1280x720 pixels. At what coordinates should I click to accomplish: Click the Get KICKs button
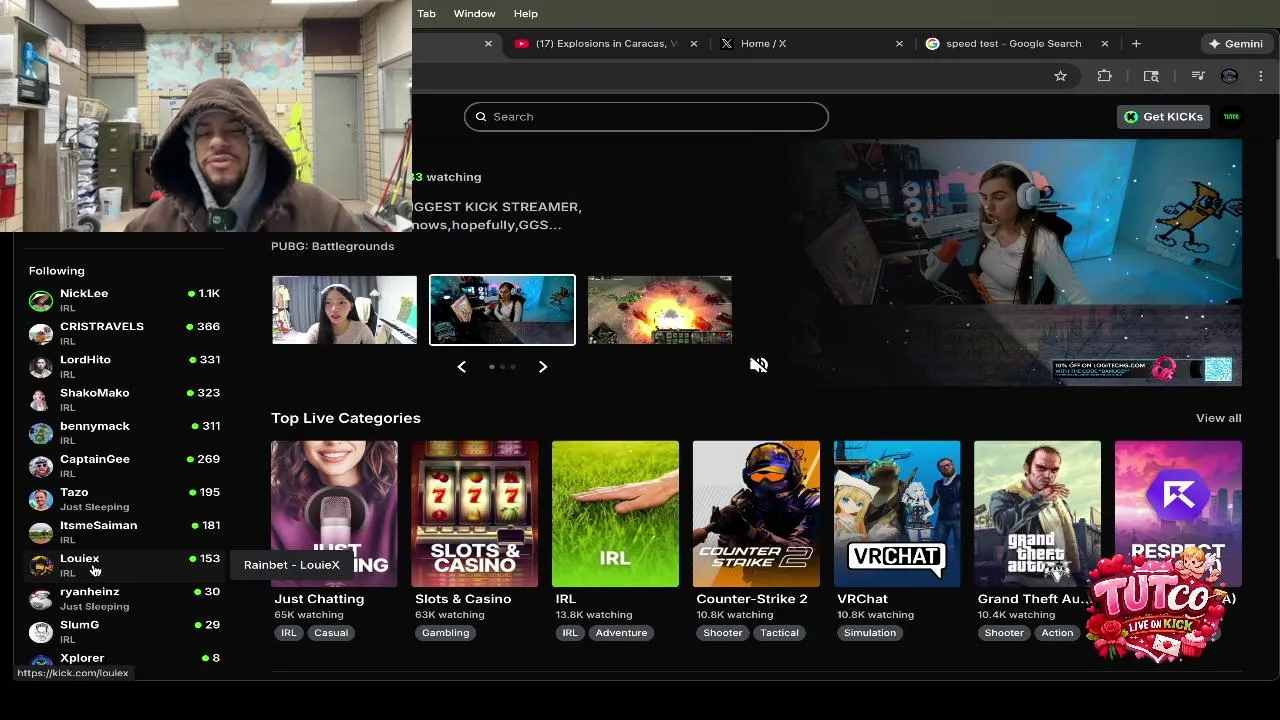click(1164, 117)
